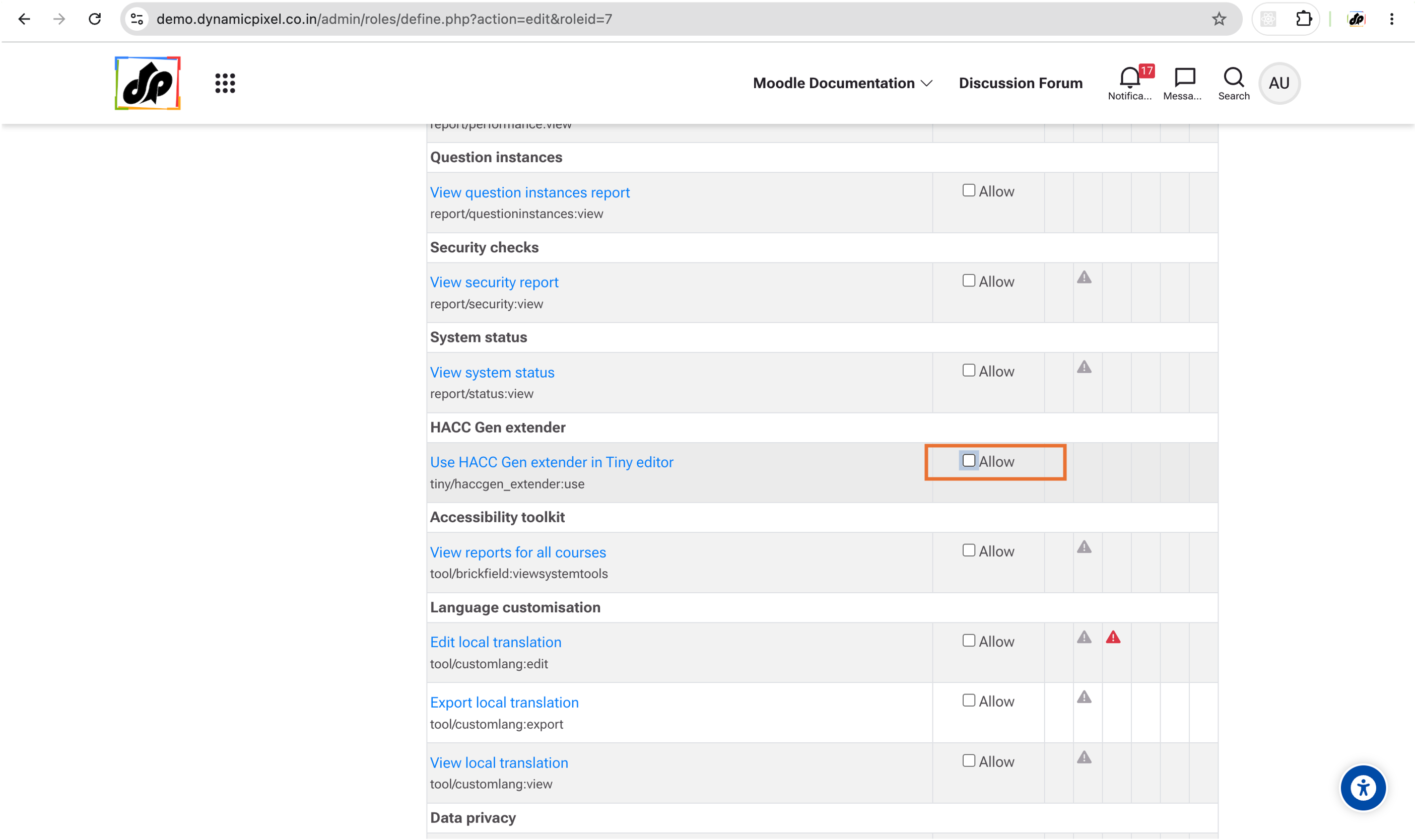This screenshot has width=1415, height=840.
Task: Click the Data privacy section heading
Action: 473,818
